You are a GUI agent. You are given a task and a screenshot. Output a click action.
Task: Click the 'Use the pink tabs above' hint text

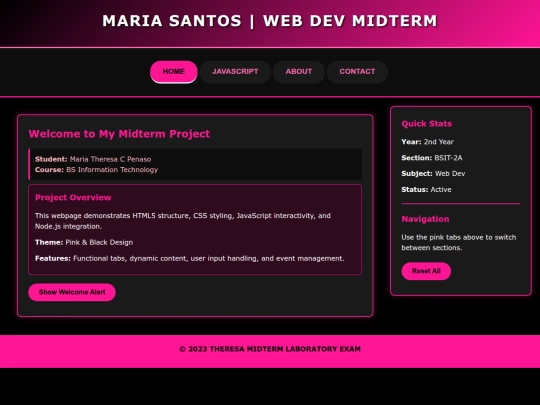coord(459,242)
